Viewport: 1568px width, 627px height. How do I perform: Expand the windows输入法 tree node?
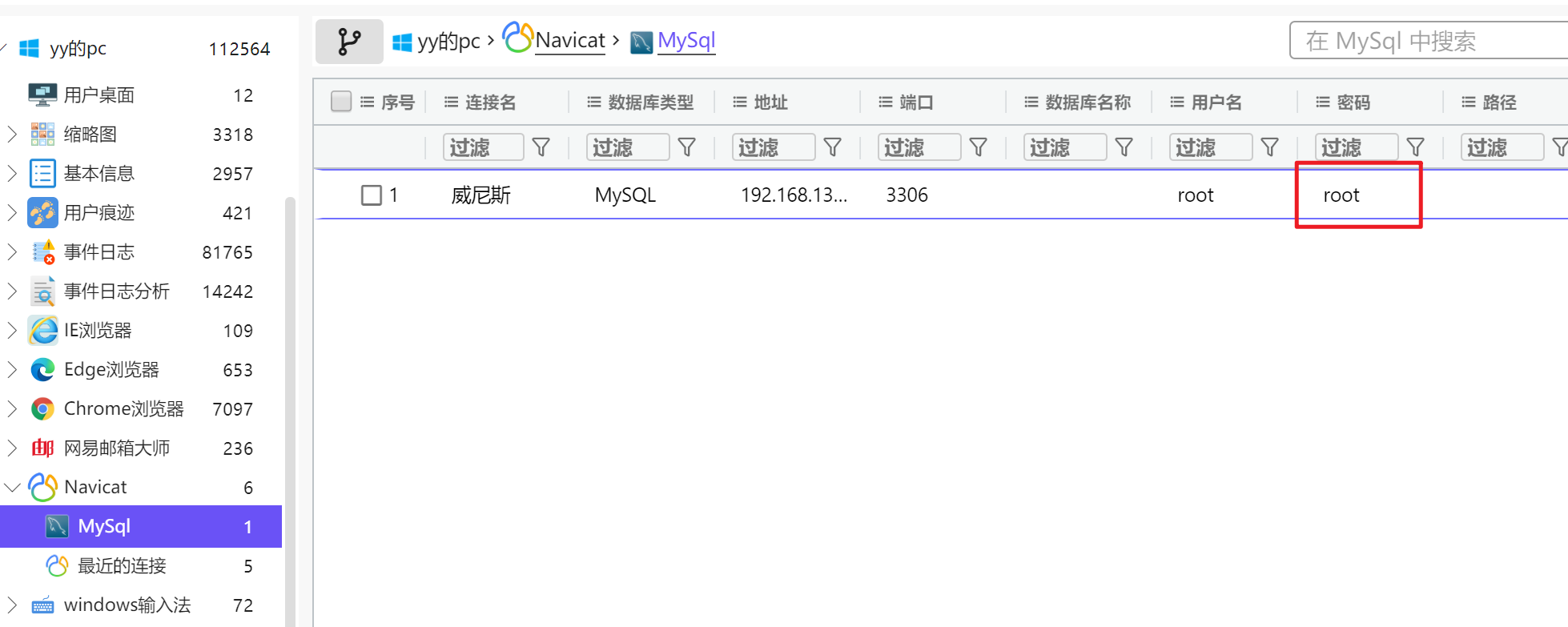tap(12, 605)
